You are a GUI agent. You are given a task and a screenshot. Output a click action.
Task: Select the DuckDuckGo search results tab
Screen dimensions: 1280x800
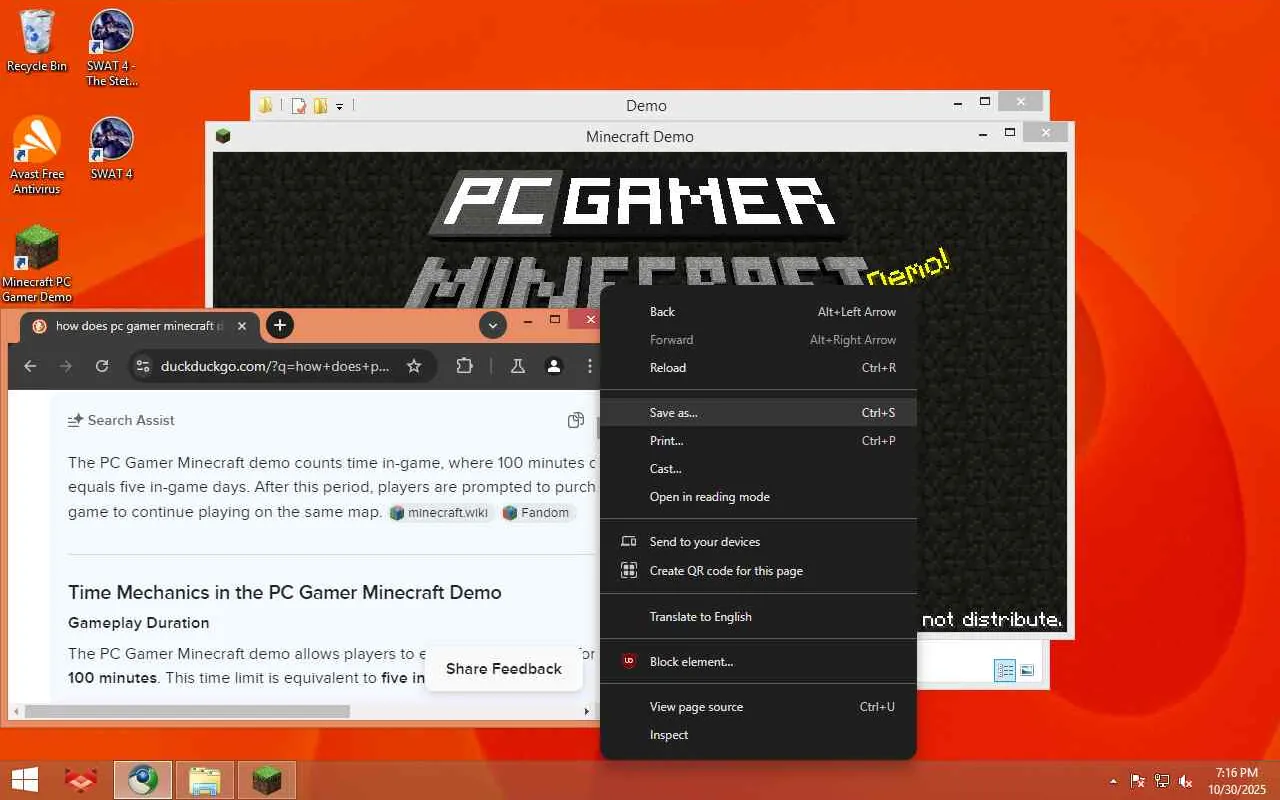pos(140,326)
